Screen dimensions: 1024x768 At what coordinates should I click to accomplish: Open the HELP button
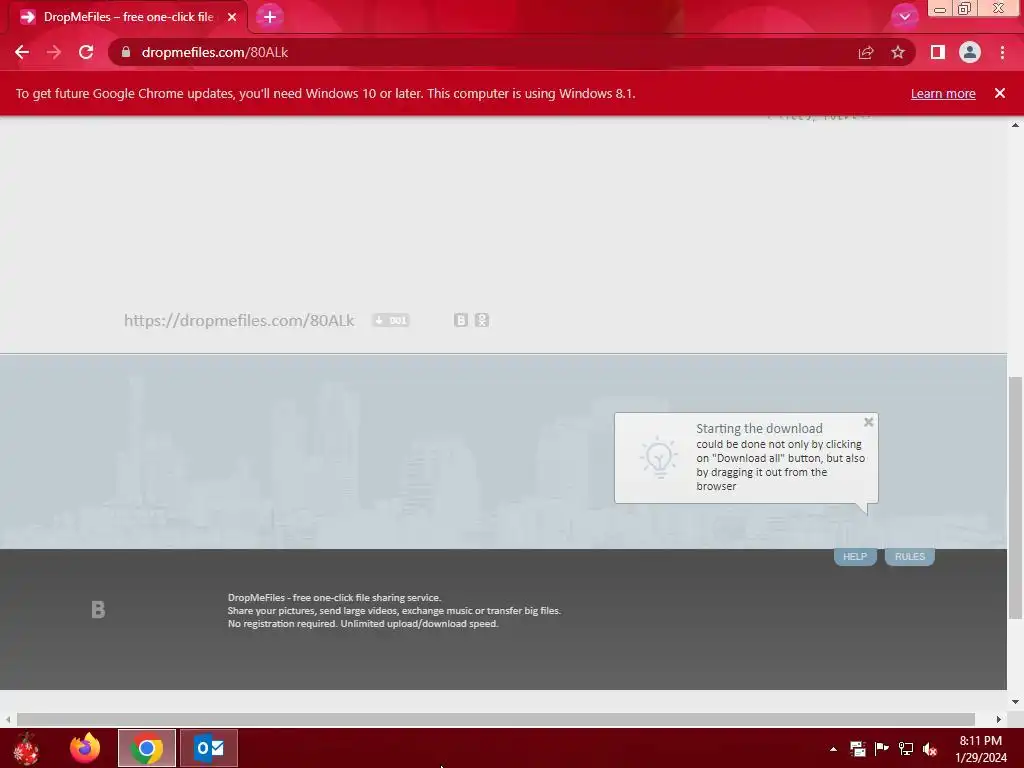point(855,556)
